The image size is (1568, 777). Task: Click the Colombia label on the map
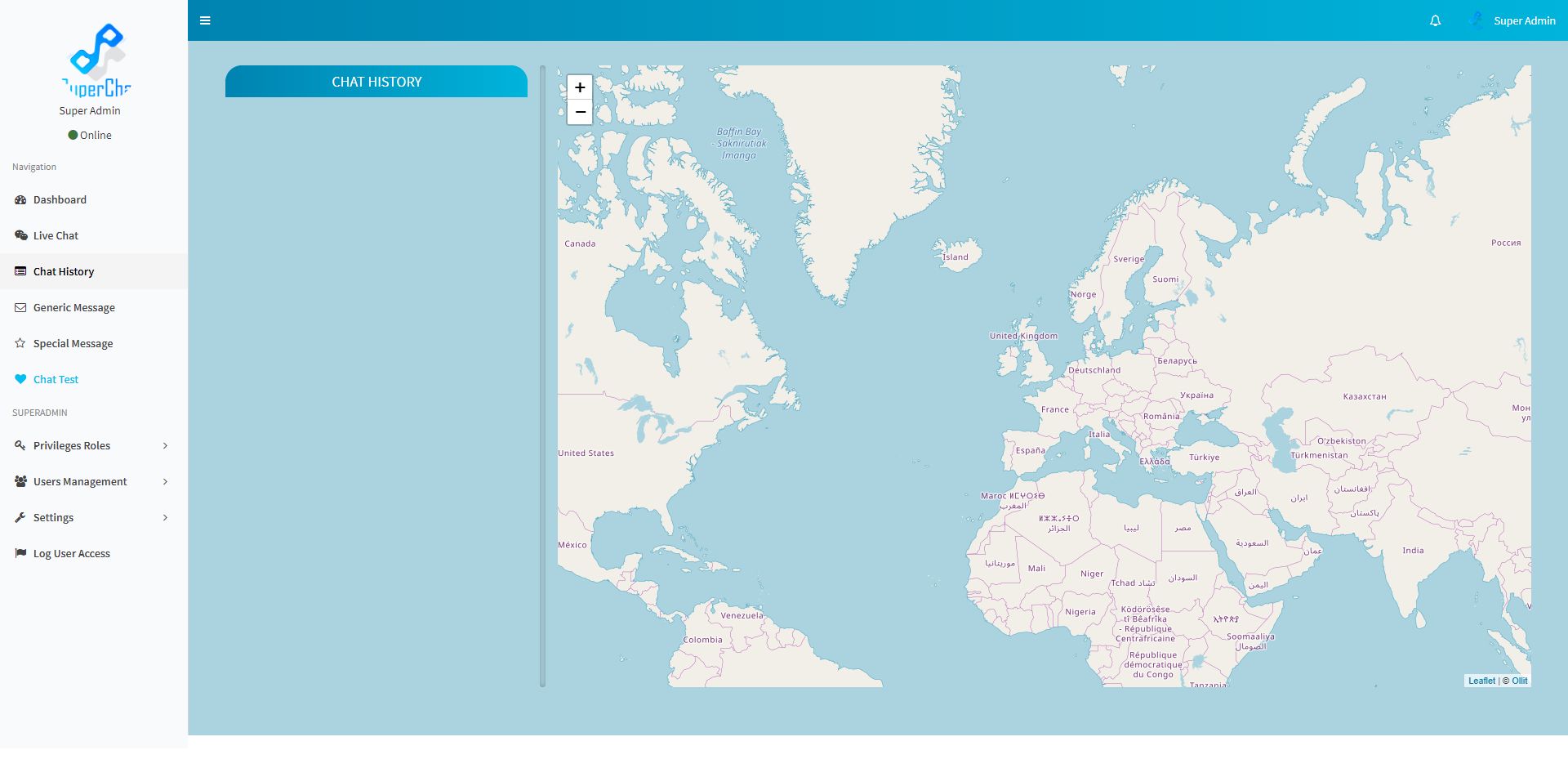(702, 640)
